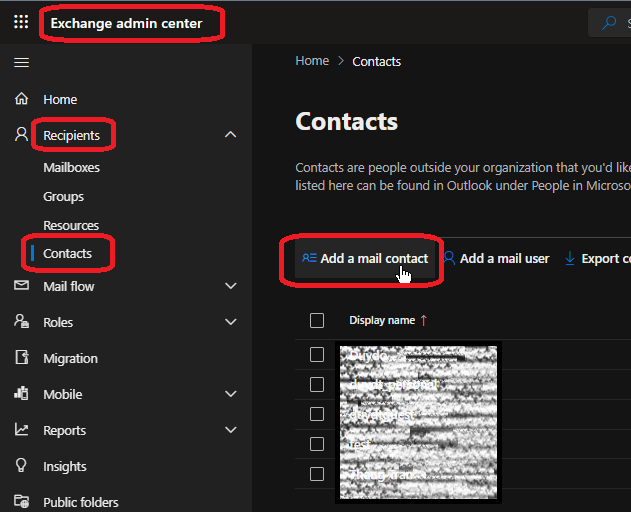Check the second contact row checkbox
Viewport: 631px width, 512px height.
point(317,384)
